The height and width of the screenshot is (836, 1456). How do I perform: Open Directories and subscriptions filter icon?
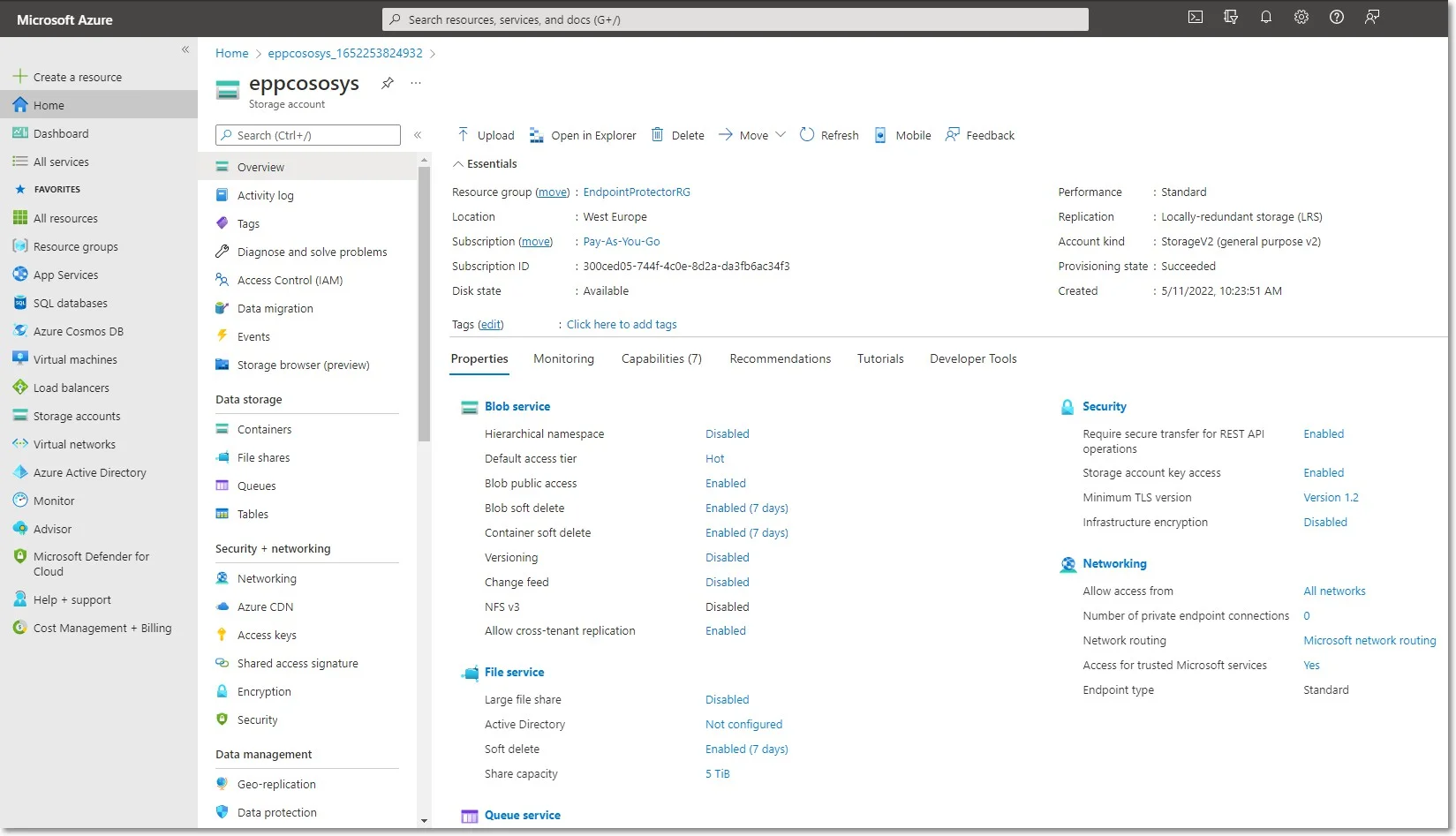(x=1231, y=17)
